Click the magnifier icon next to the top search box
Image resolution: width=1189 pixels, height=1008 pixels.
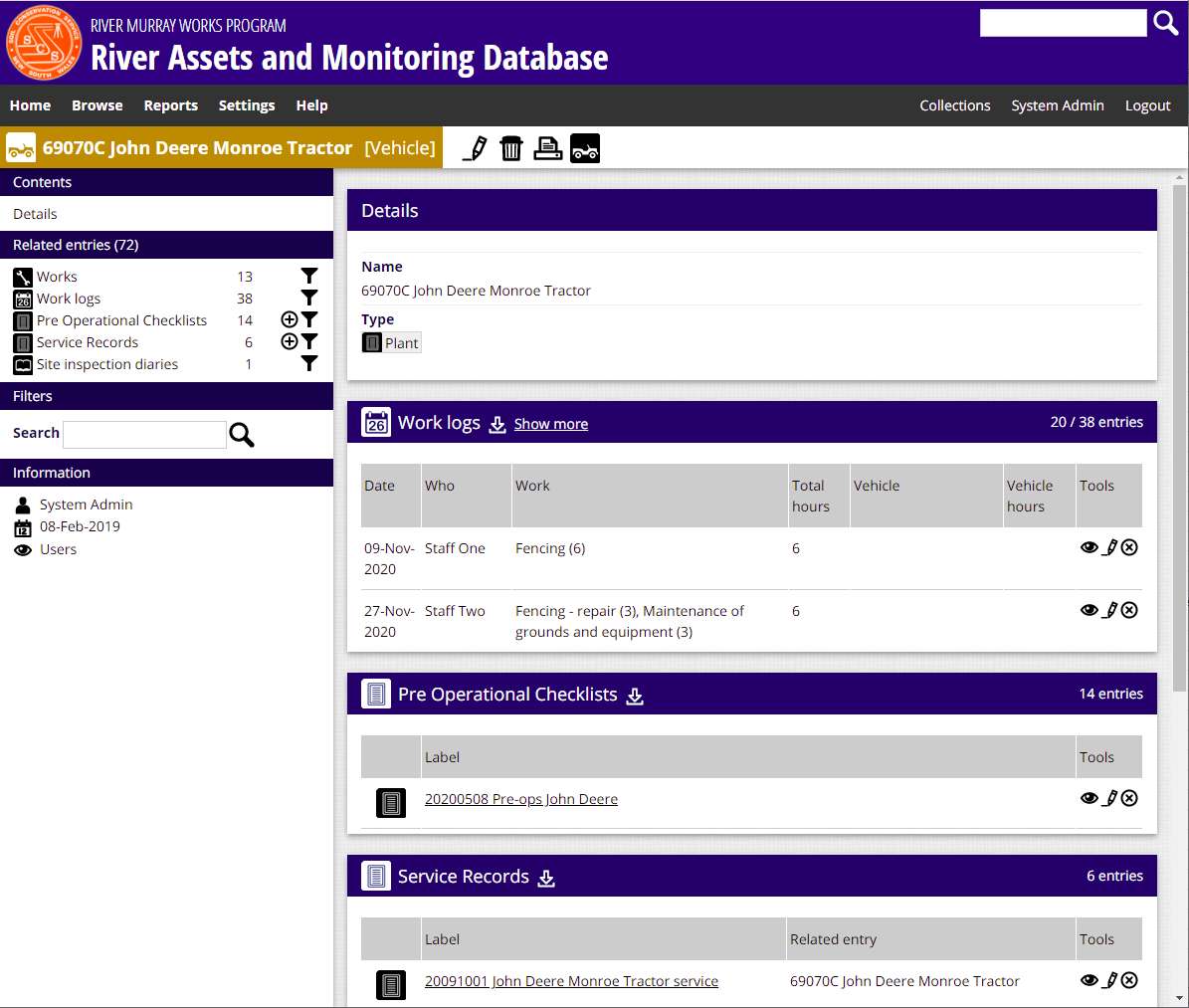pyautogui.click(x=1165, y=23)
